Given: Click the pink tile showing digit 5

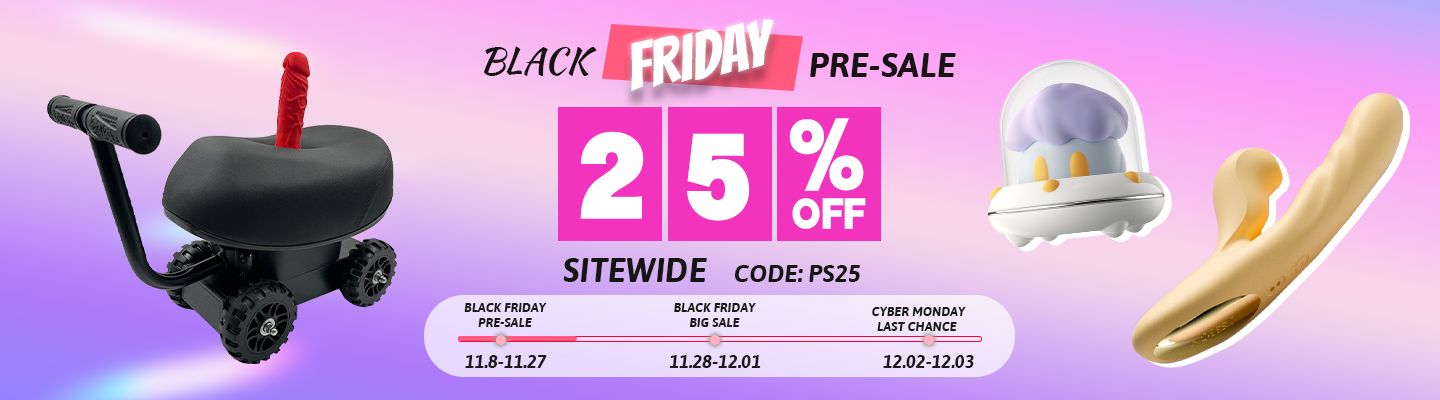Looking at the screenshot, I should click(719, 174).
